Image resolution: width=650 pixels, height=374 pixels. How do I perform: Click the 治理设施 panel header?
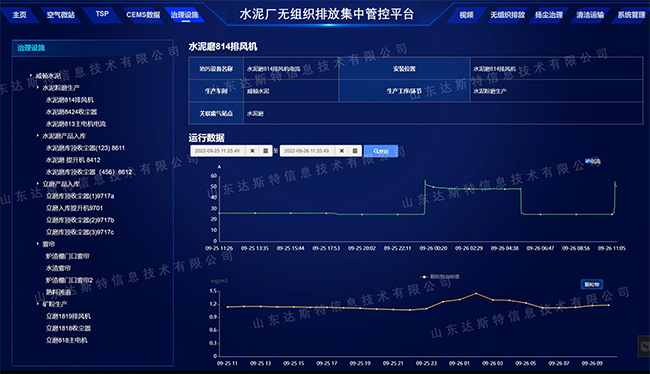click(x=93, y=48)
